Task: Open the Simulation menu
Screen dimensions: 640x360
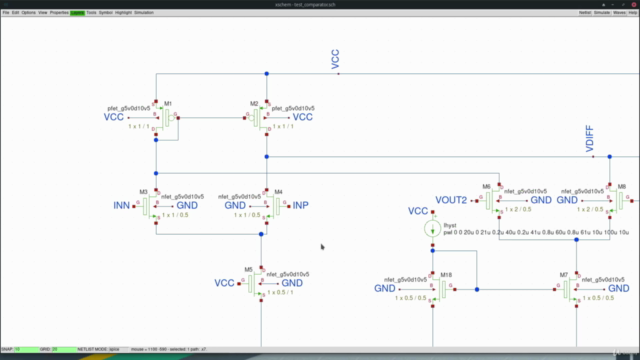Action: 144,13
